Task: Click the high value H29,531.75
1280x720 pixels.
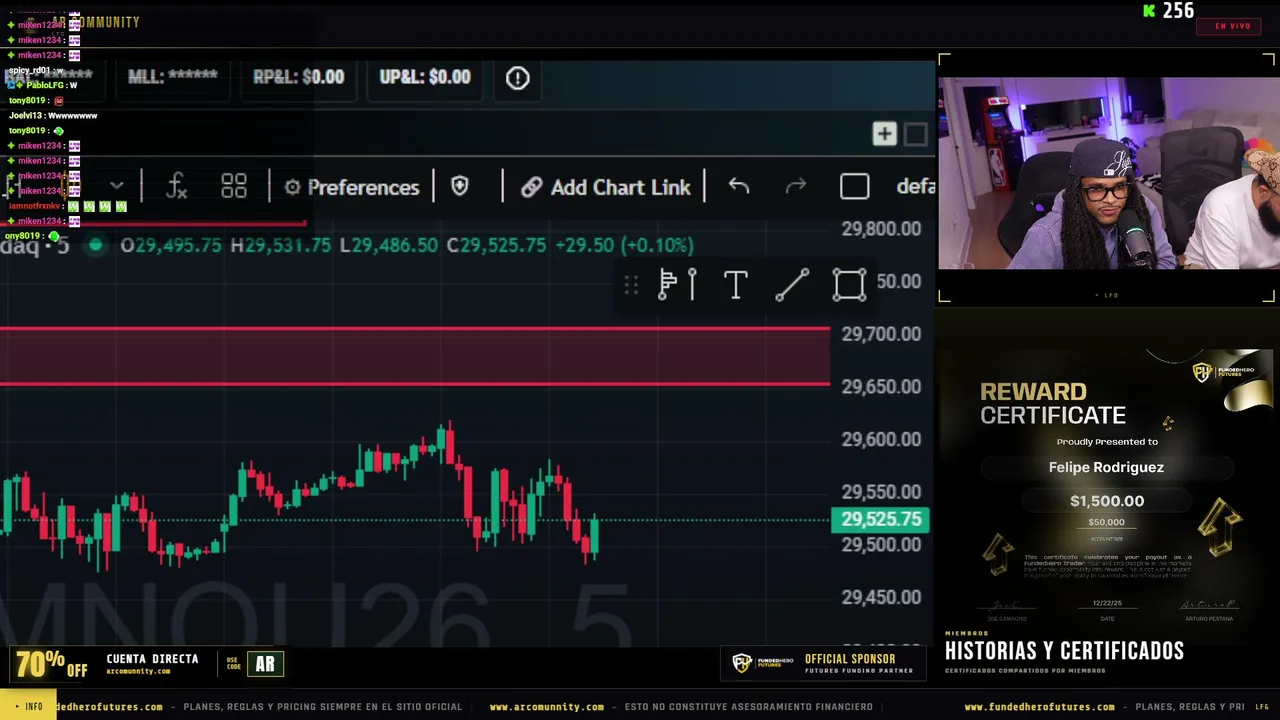Action: point(280,245)
